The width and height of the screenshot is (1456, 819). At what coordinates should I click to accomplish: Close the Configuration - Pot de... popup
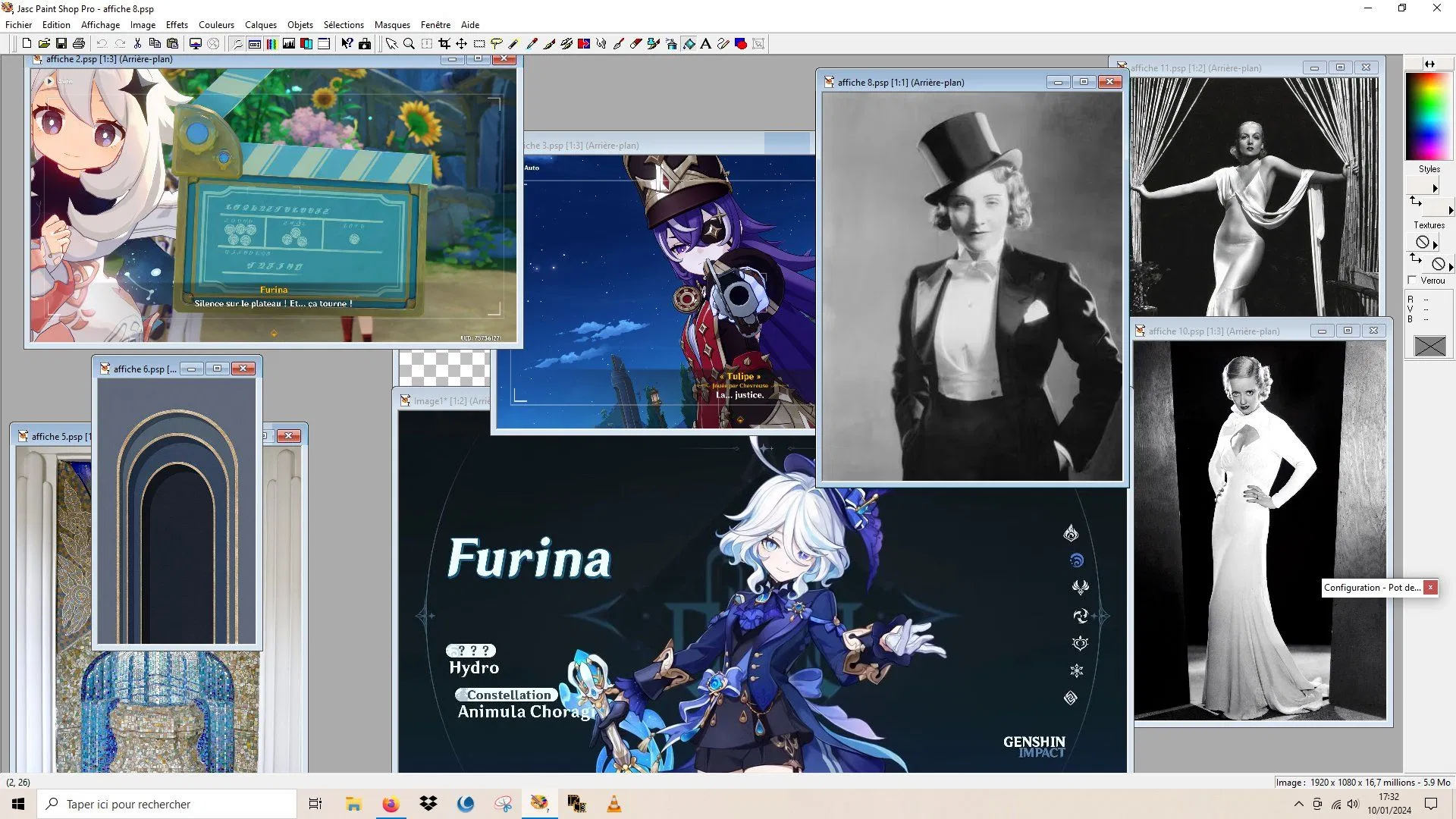point(1430,587)
